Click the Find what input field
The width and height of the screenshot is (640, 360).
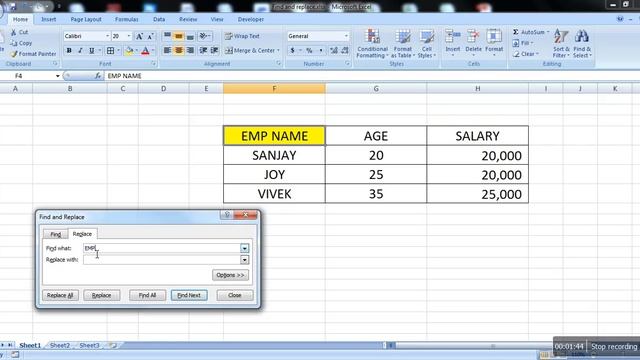162,248
